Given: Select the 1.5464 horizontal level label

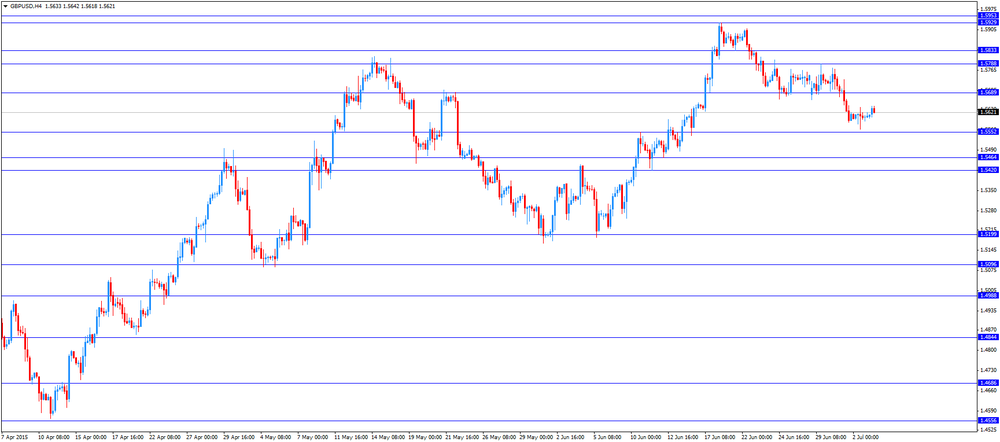Looking at the screenshot, I should [988, 158].
